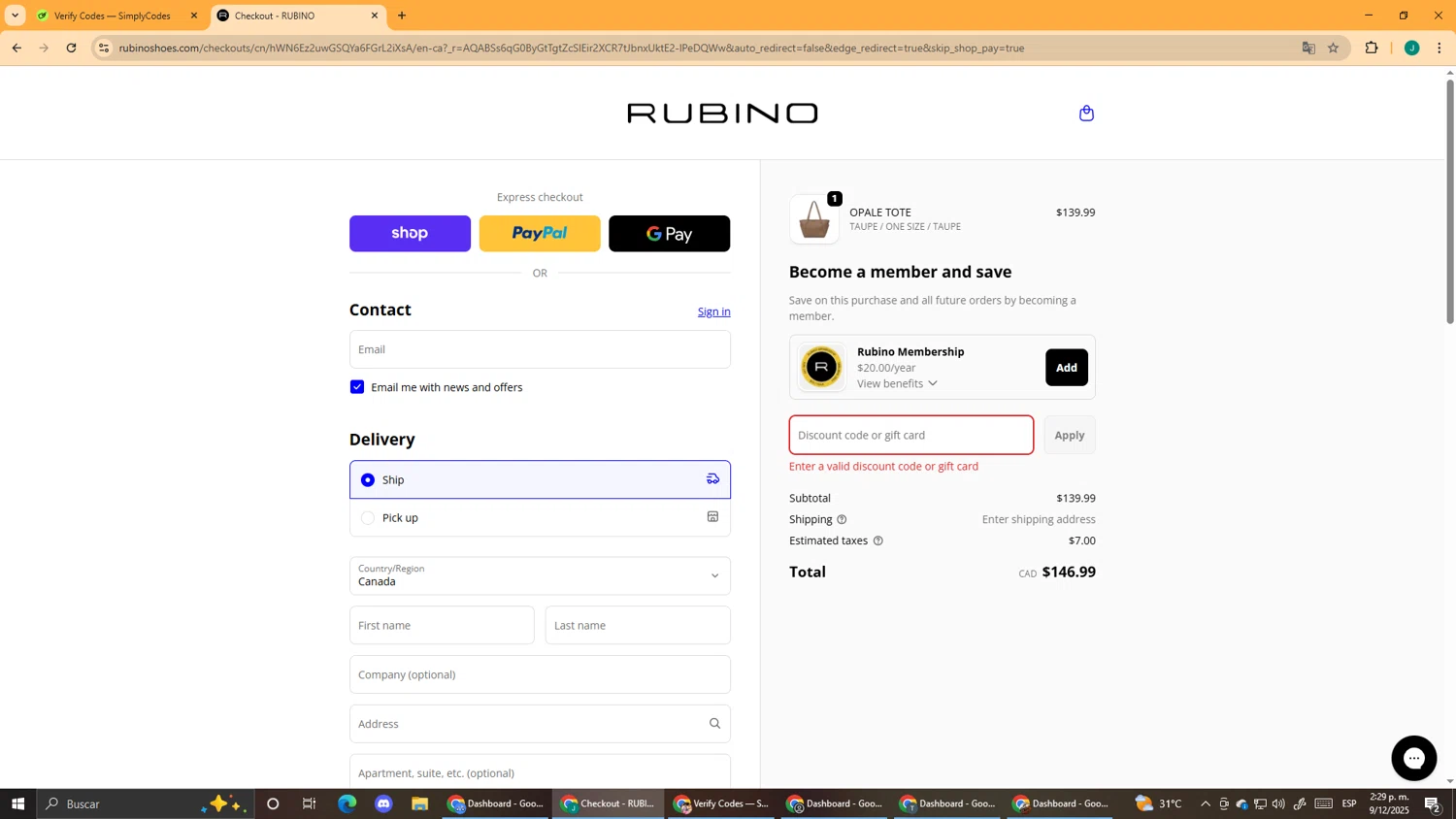Open Checkout - RUBI... taskbar window

609,803
